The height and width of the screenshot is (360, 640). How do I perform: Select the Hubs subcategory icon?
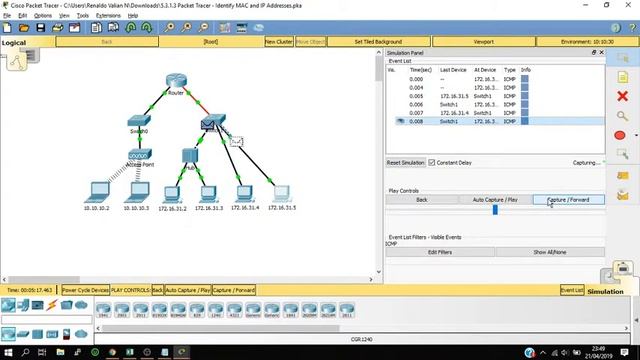[38, 334]
